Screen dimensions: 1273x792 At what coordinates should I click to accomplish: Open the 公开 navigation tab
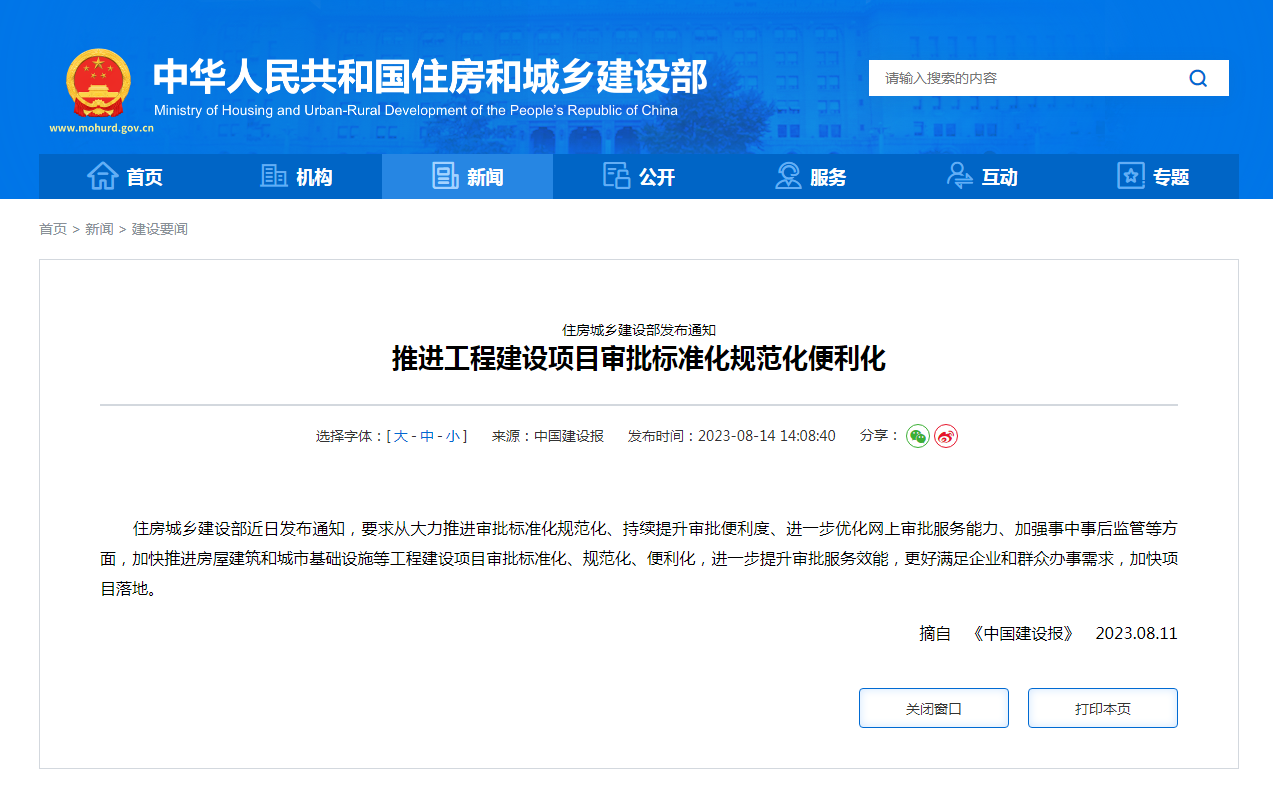[655, 176]
